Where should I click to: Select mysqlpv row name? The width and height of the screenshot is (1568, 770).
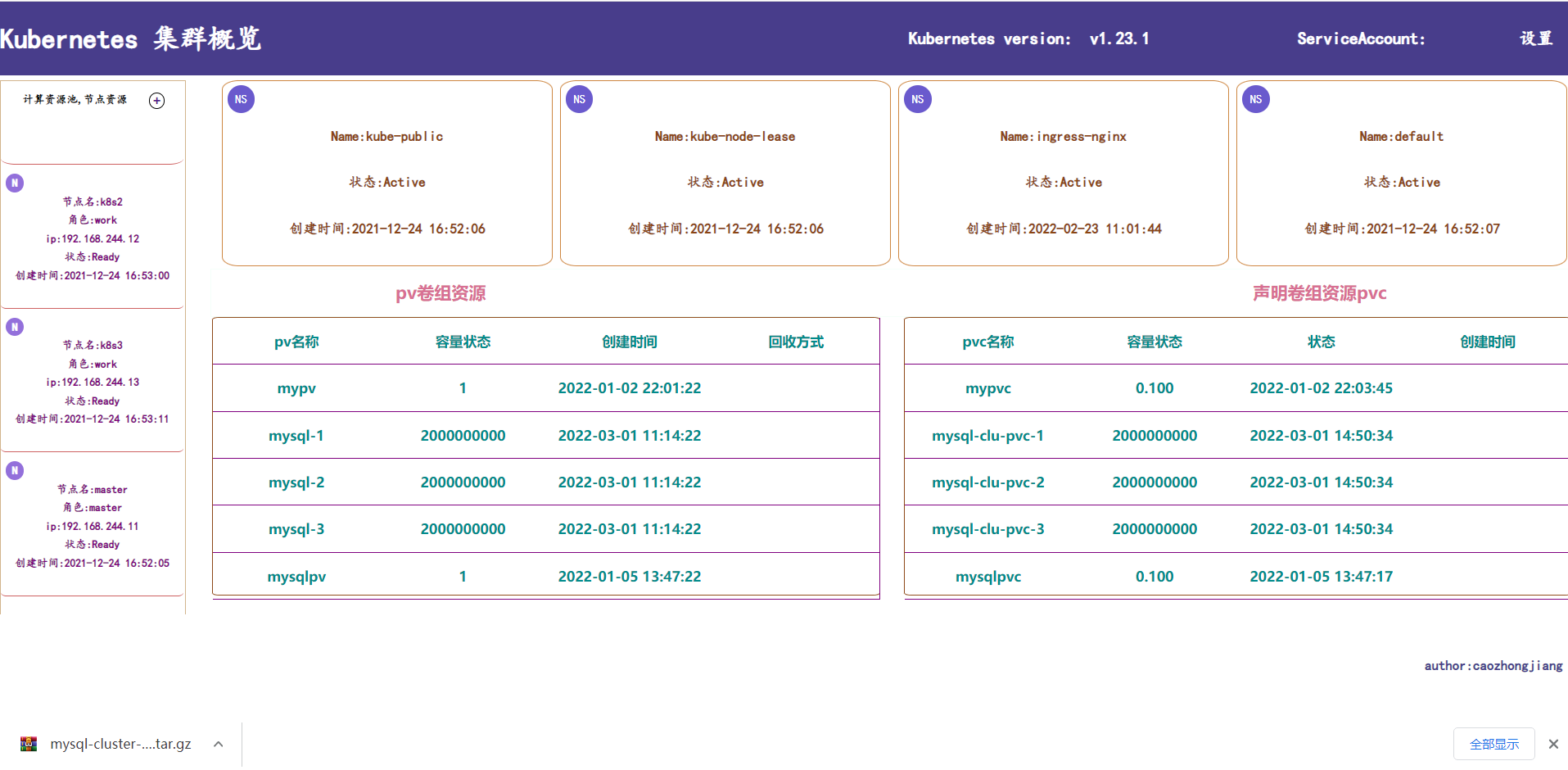click(x=296, y=577)
